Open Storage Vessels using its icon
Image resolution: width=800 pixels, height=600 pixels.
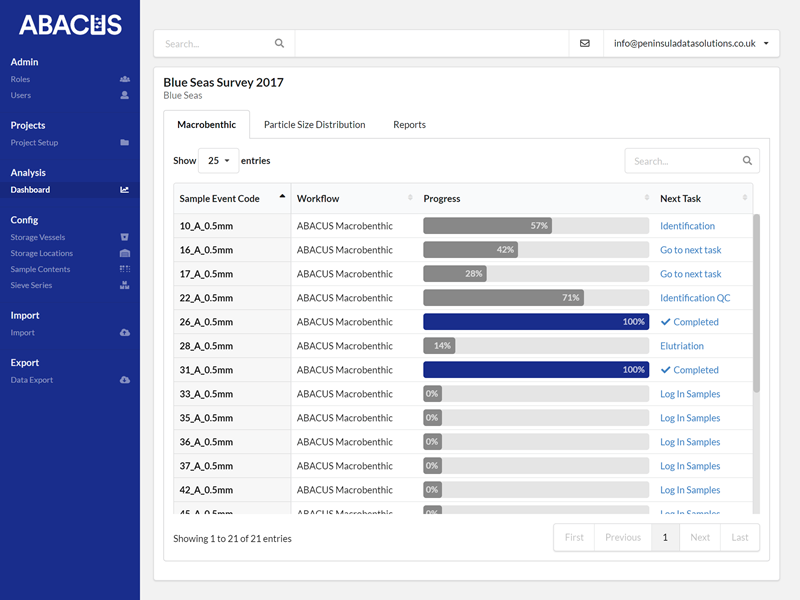coord(125,237)
